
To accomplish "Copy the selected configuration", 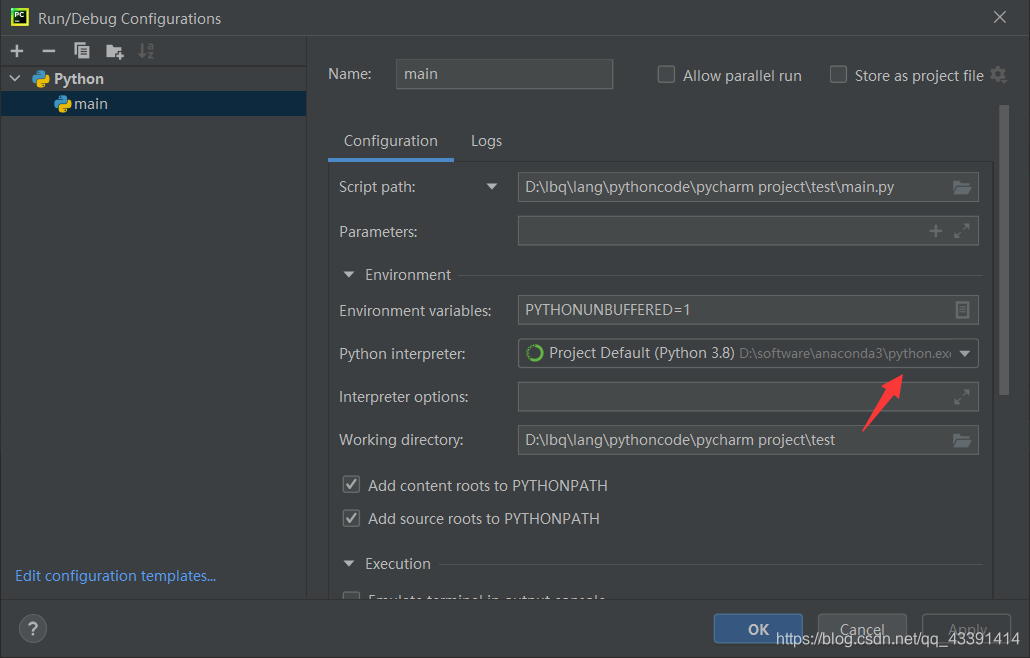I will (81, 51).
